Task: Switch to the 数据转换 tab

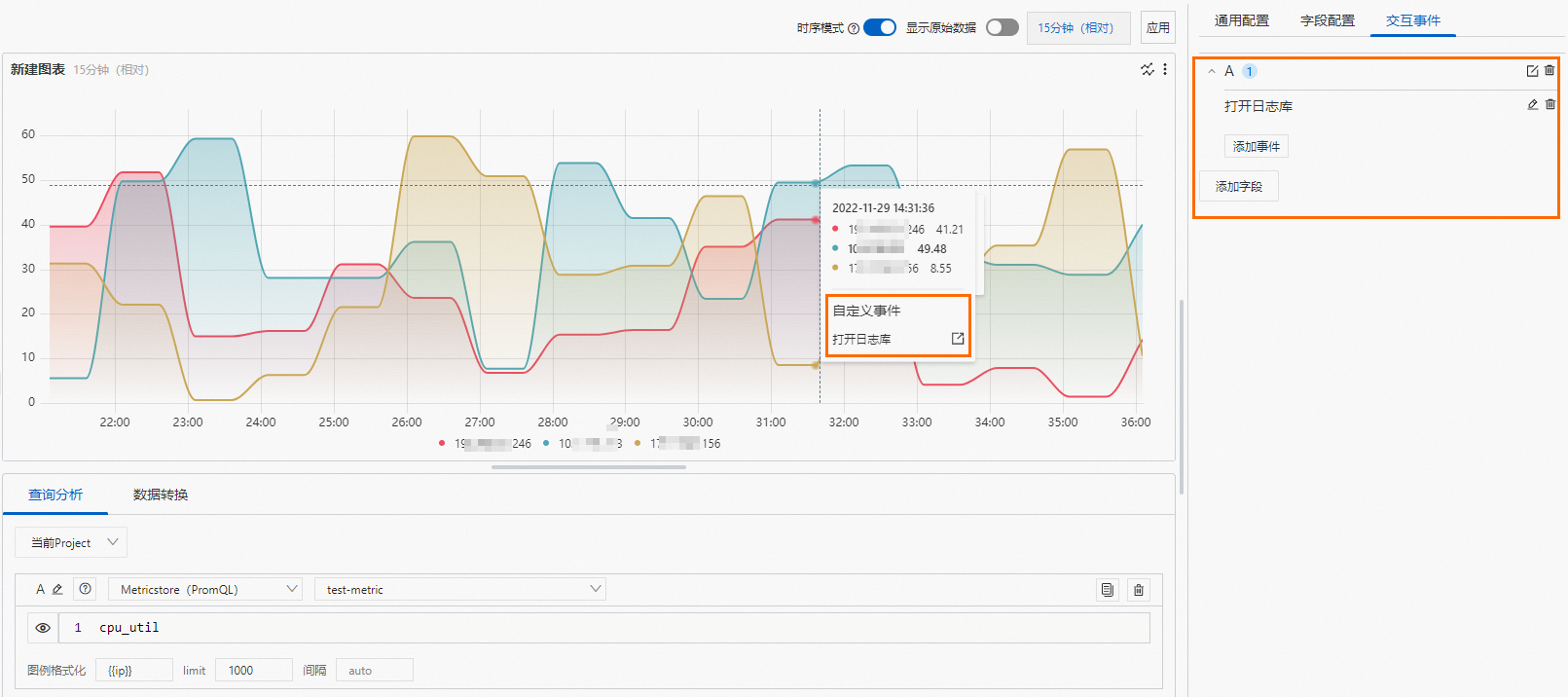Action: click(161, 495)
